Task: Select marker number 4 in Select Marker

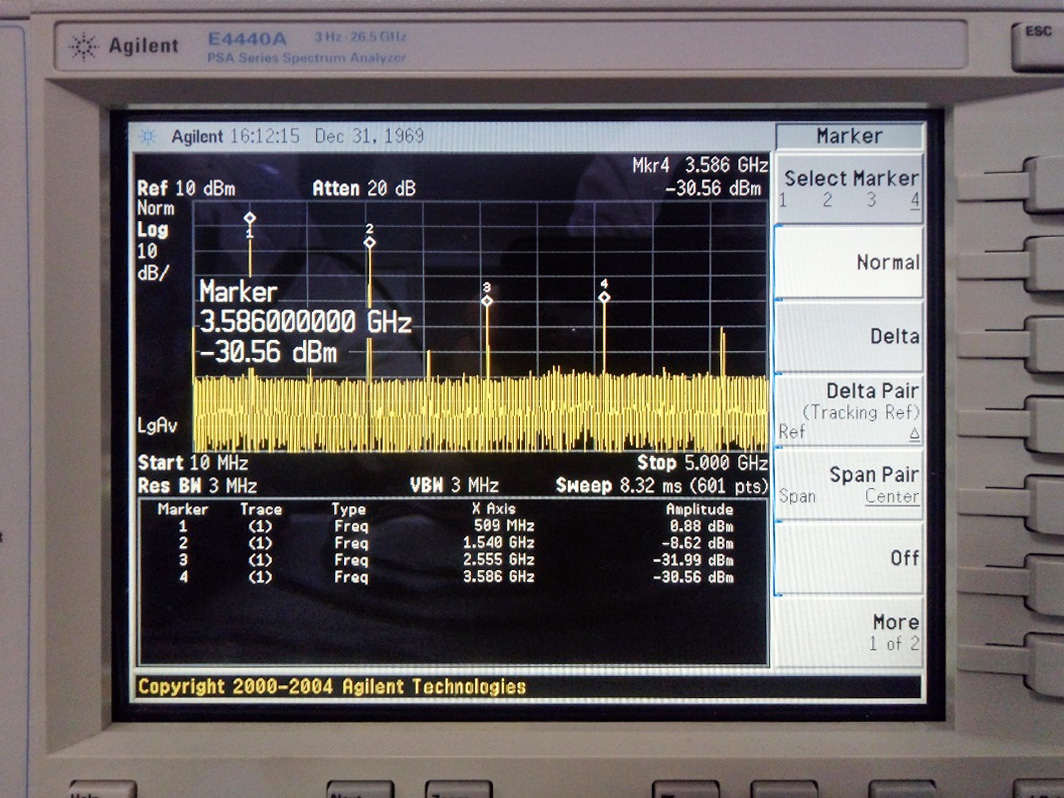Action: click(x=915, y=200)
